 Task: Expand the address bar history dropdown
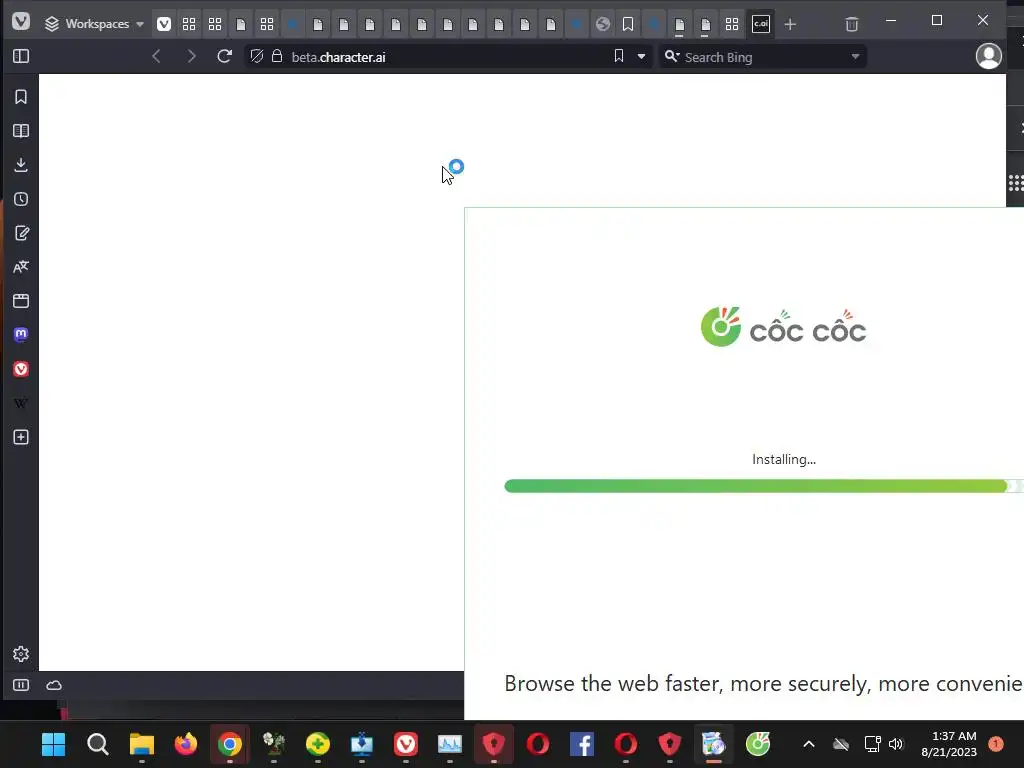[641, 57]
